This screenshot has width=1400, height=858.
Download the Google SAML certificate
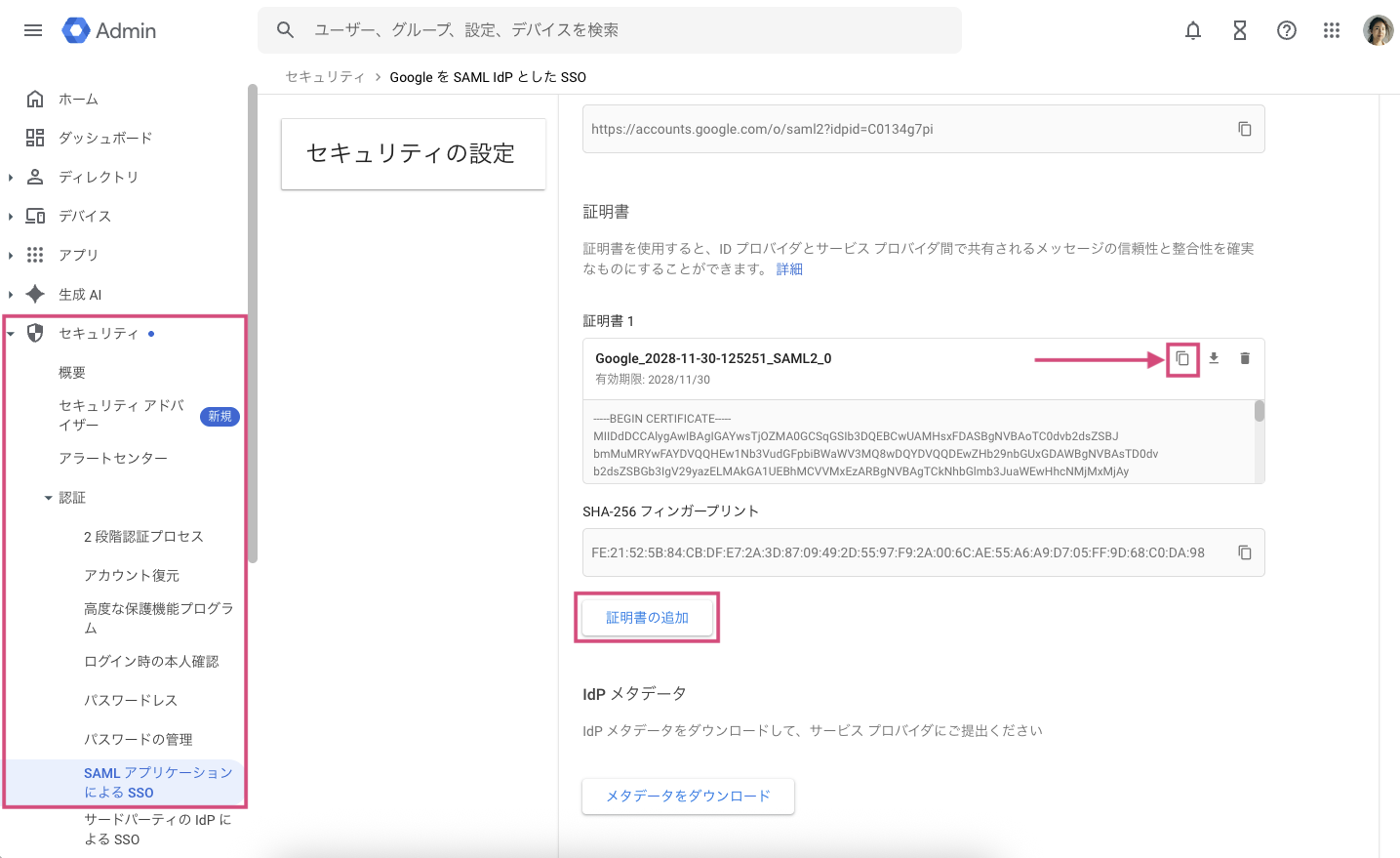[x=1213, y=358]
